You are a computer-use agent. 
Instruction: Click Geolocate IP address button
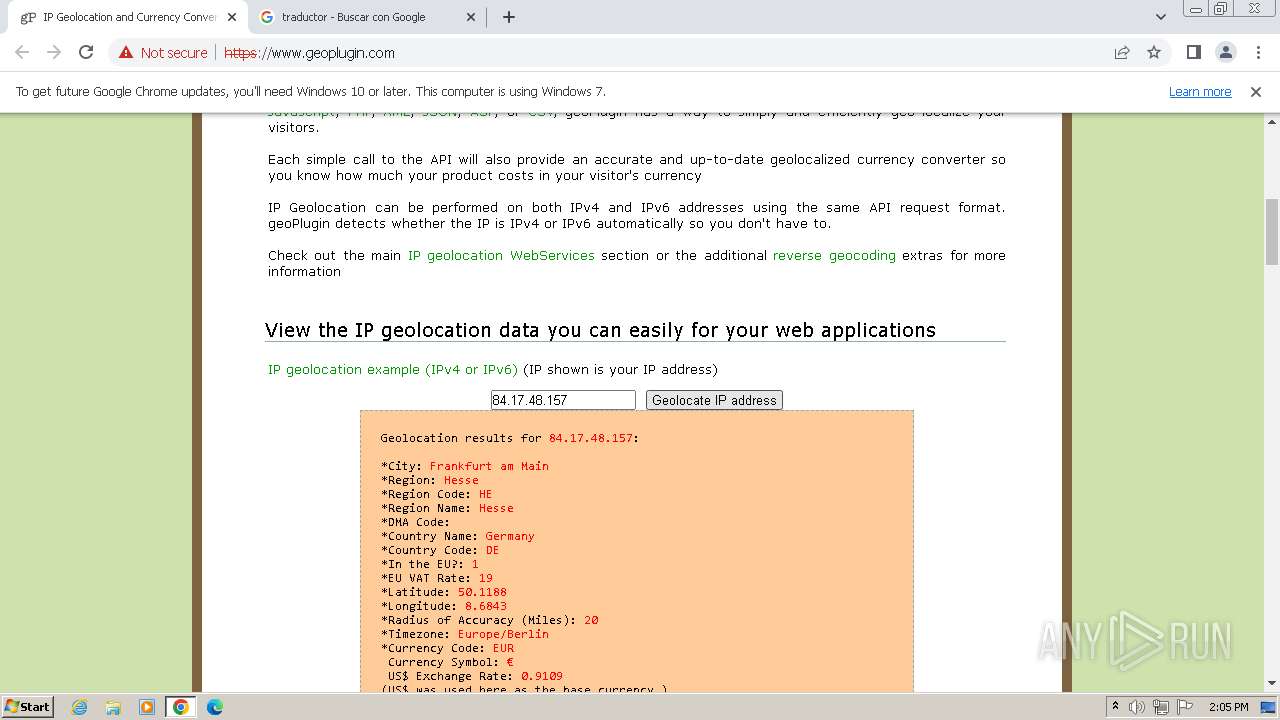(714, 400)
